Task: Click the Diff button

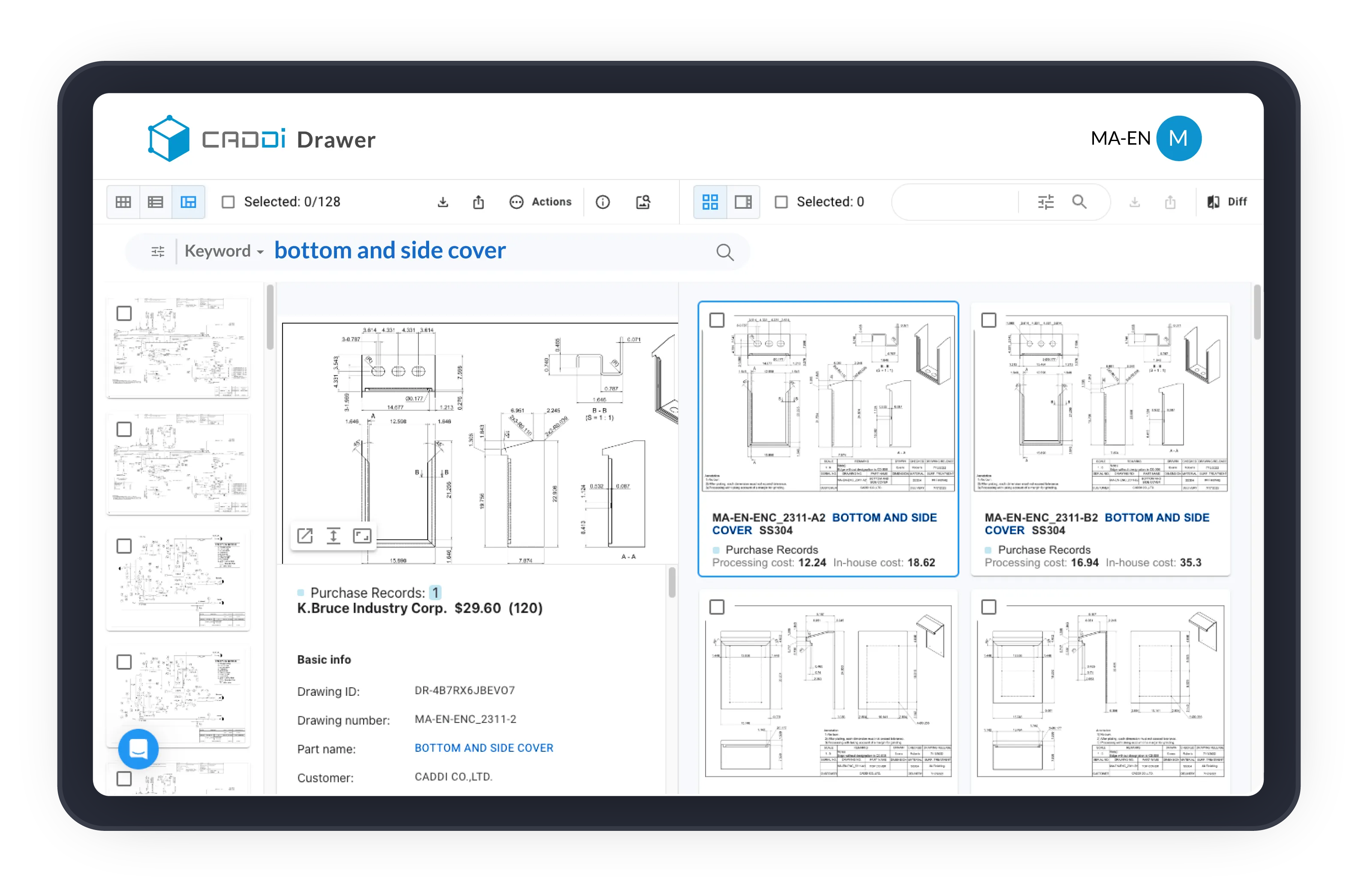Action: tap(1227, 202)
